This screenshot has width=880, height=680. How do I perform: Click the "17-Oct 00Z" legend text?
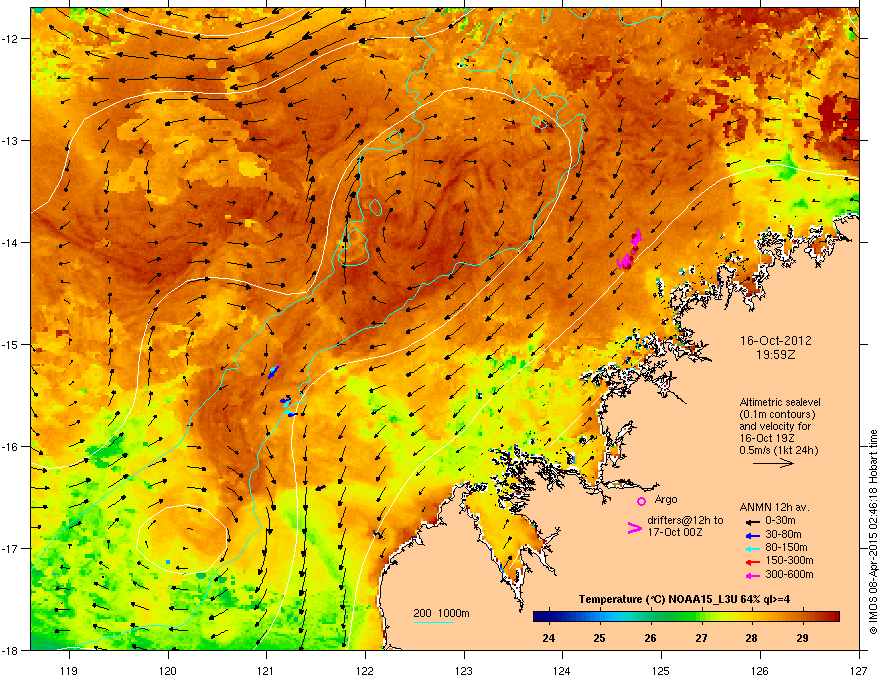pyautogui.click(x=675, y=532)
